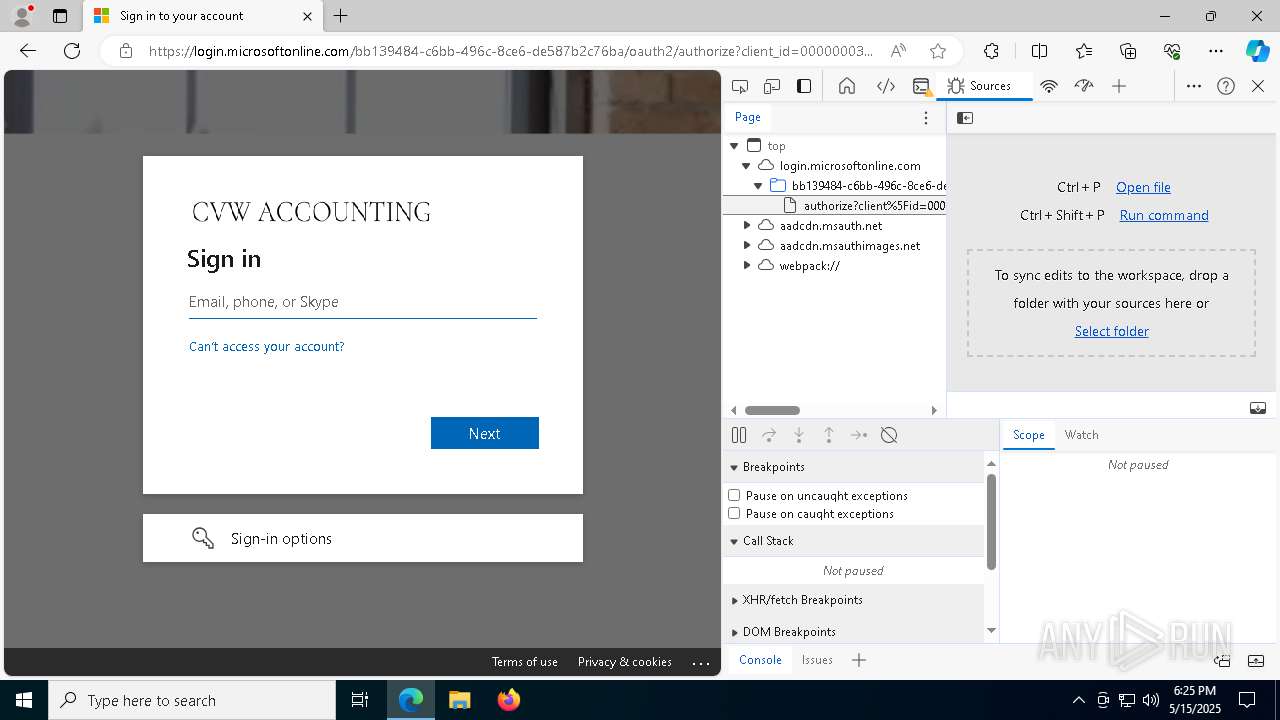Open Browser essentials heart icon
The image size is (1280, 720).
[1172, 51]
